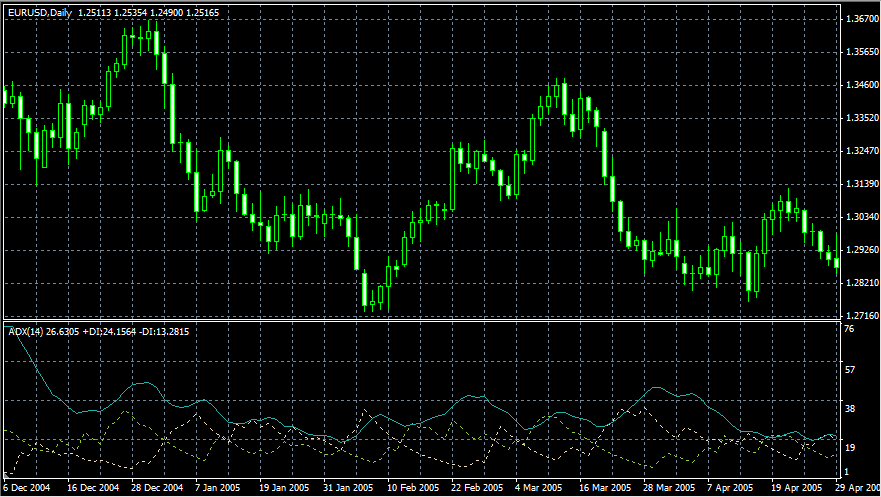881x497 pixels.
Task: Click the 31 Jan 2005 date label
Action: click(x=348, y=487)
